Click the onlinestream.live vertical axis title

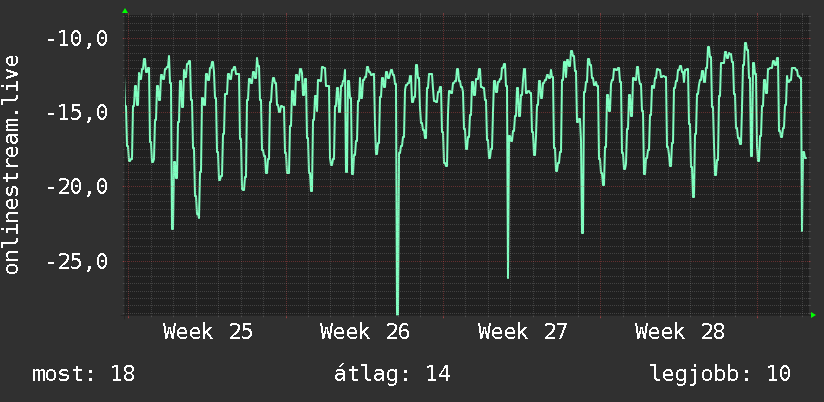pyautogui.click(x=12, y=164)
